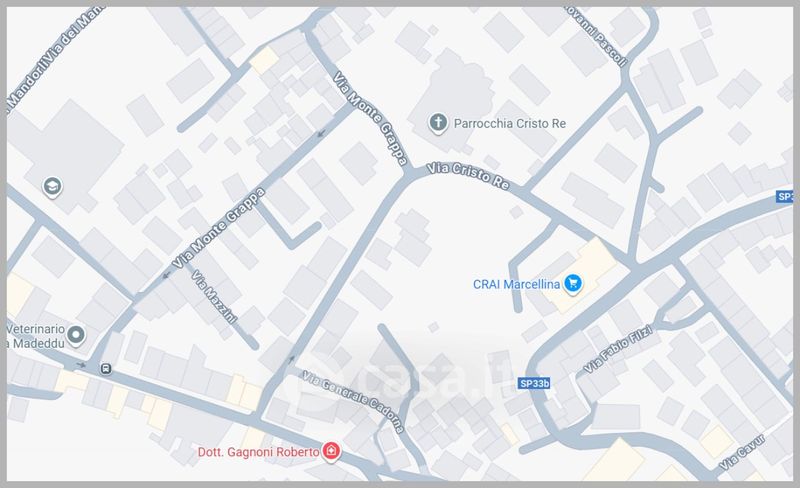Open the CRAI Marcellina place label
800x488 pixels.
coord(516,284)
